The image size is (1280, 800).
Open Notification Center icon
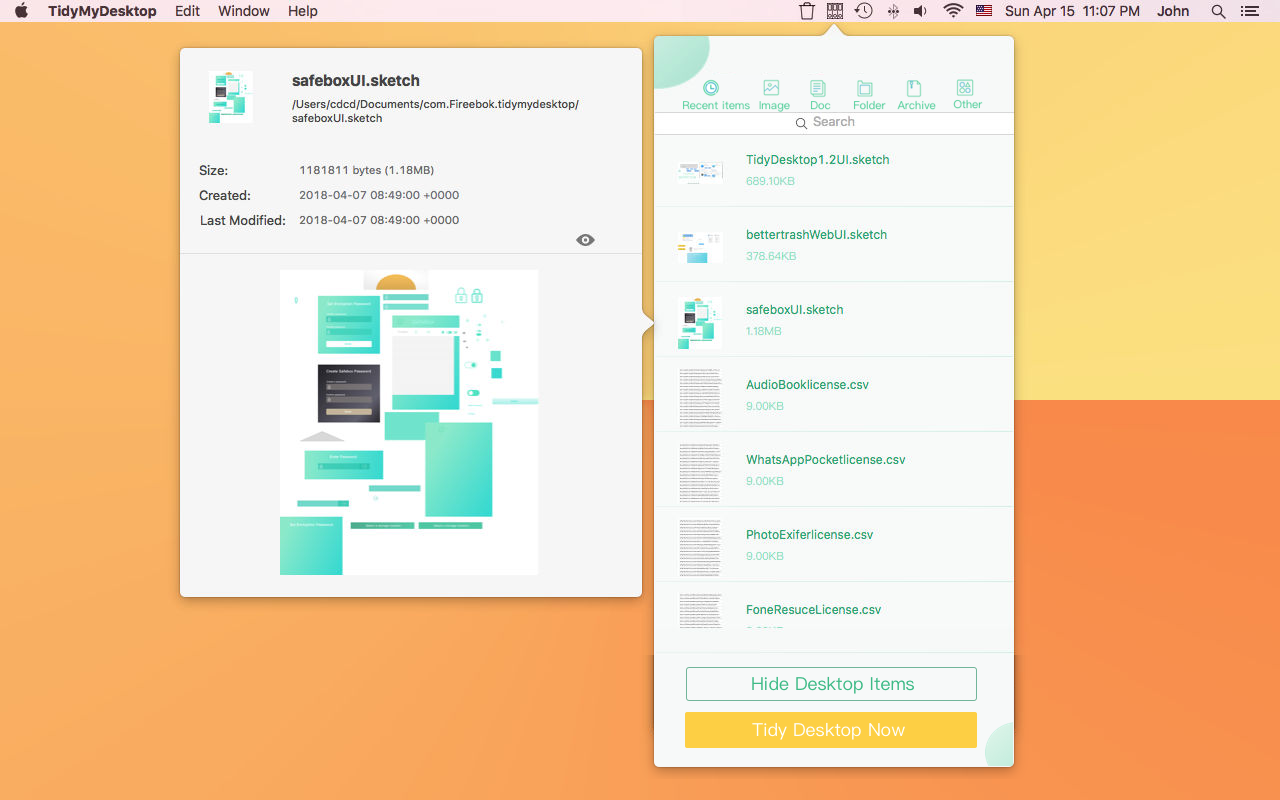coord(1249,11)
